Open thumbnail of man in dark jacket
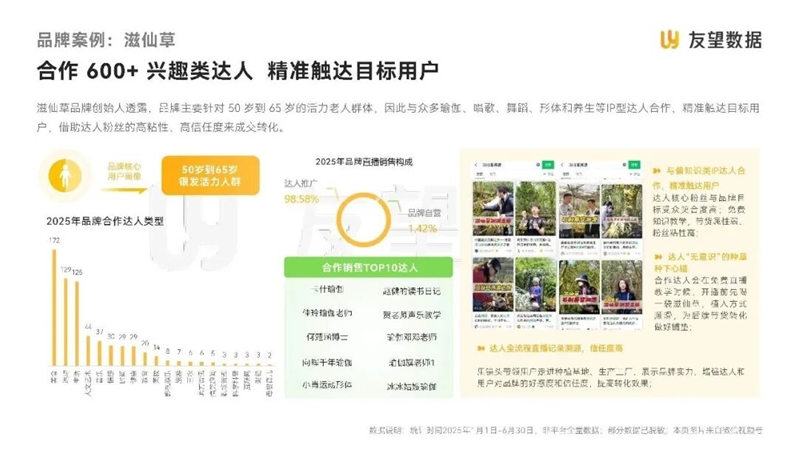Screen dimensions: 799x450 coord(493,210)
